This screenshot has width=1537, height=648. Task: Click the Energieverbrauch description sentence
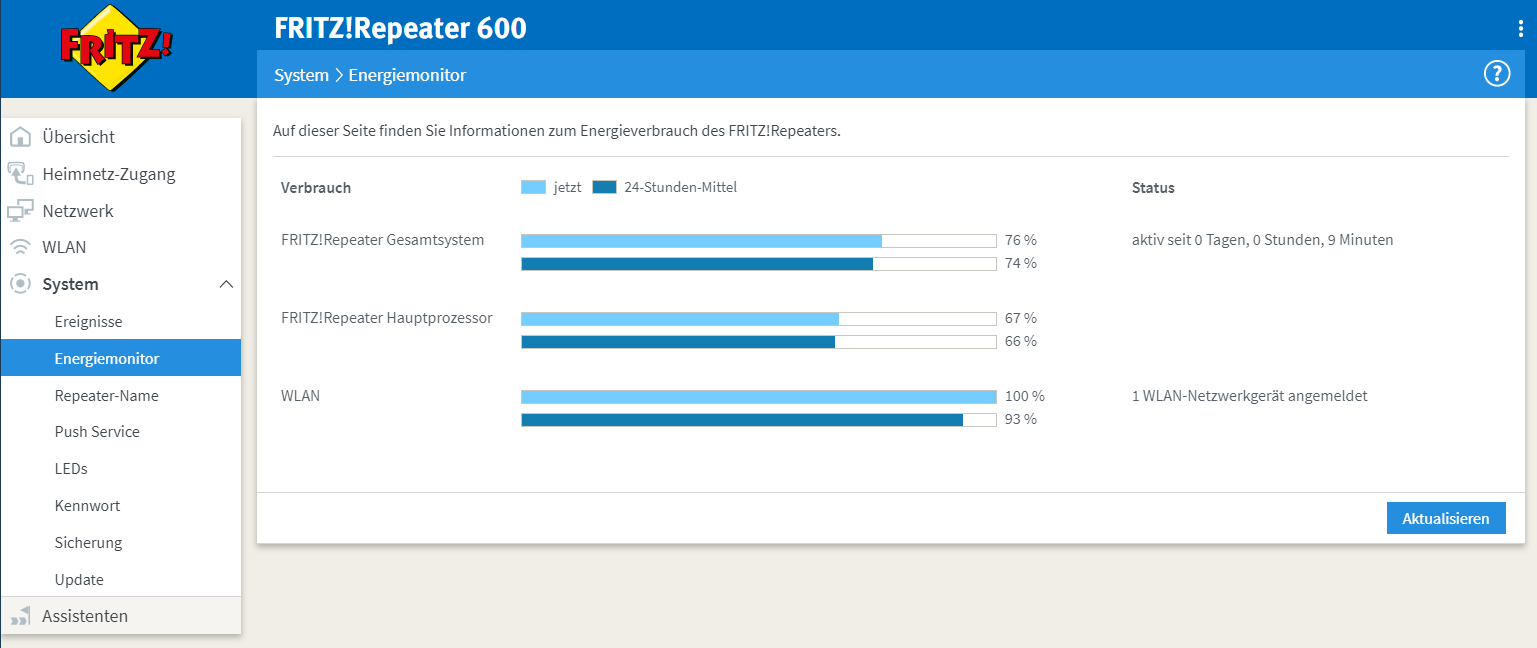click(x=557, y=131)
